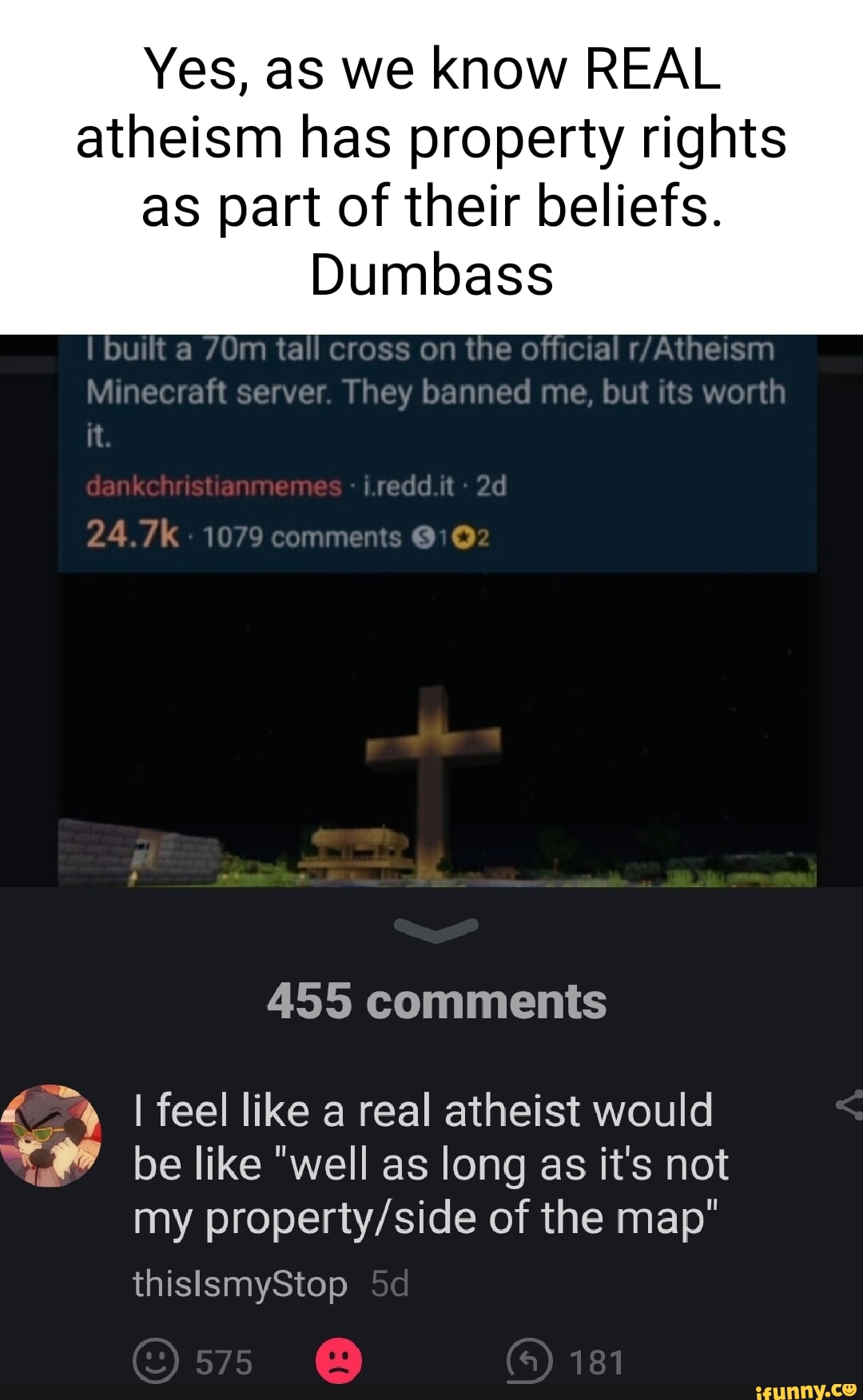The height and width of the screenshot is (1400, 863).
Task: Open the i.redd.it source link
Action: pyautogui.click(x=408, y=486)
